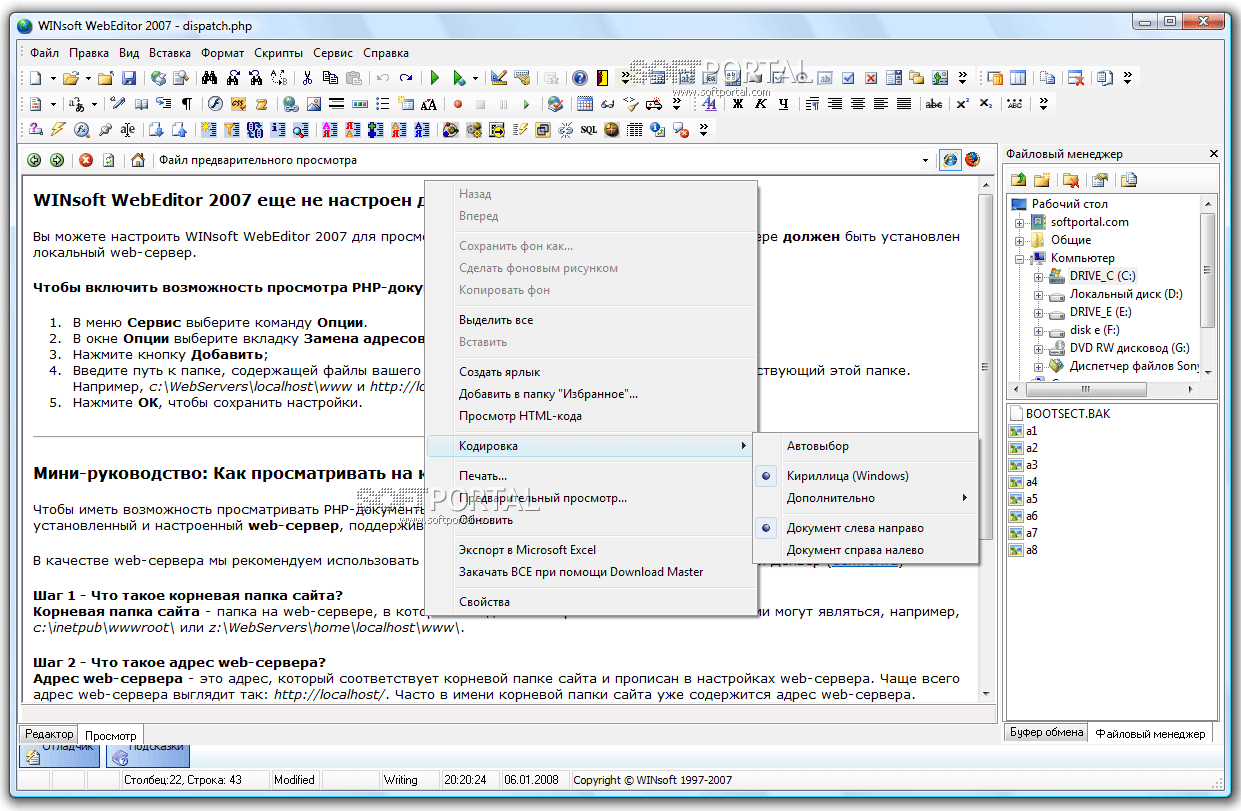Expand the DRIVE_C (C:) tree node
Viewport: 1241px width, 811px height.
pos(1039,276)
